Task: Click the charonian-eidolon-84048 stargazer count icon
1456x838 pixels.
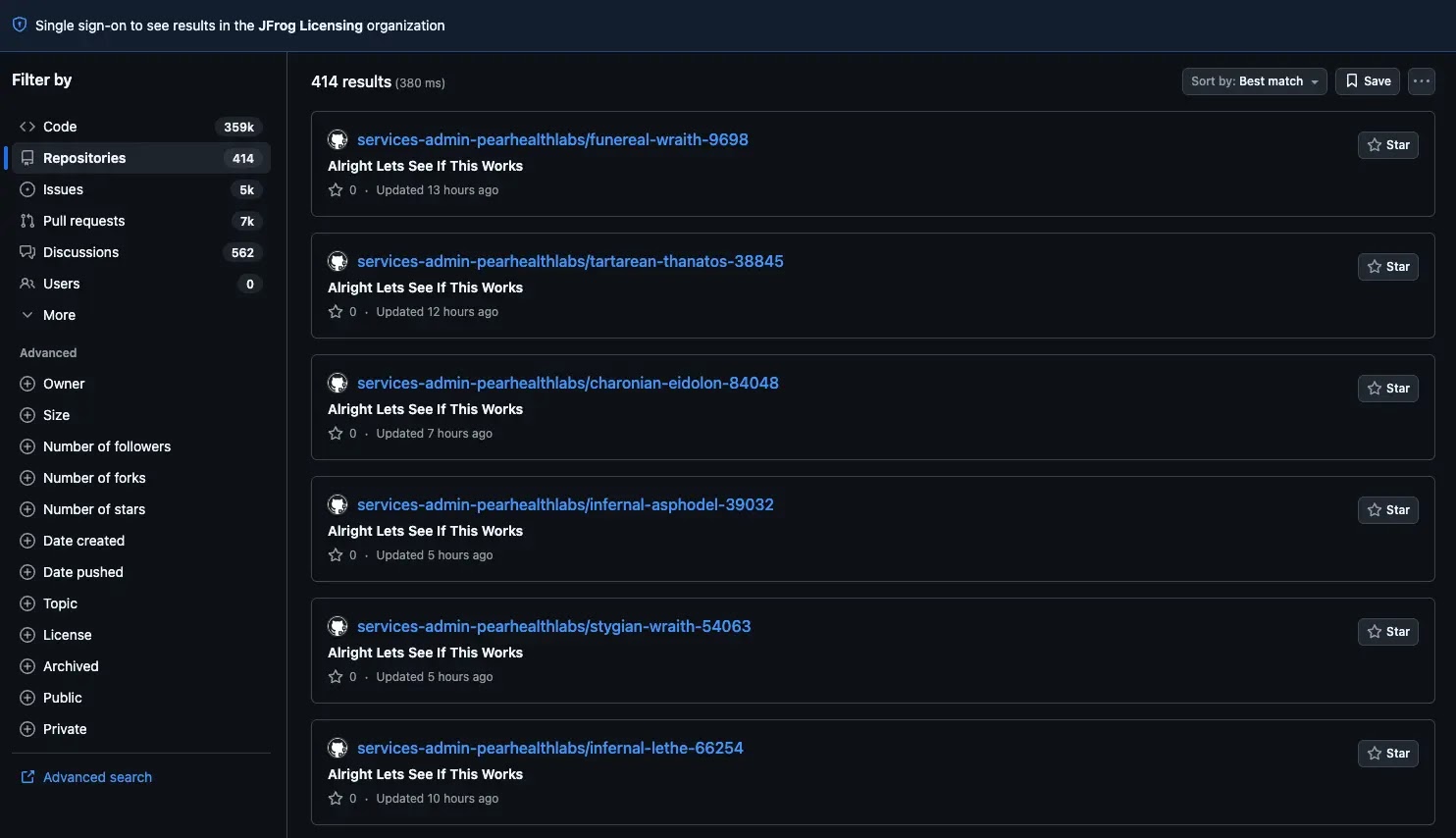Action: tap(336, 434)
